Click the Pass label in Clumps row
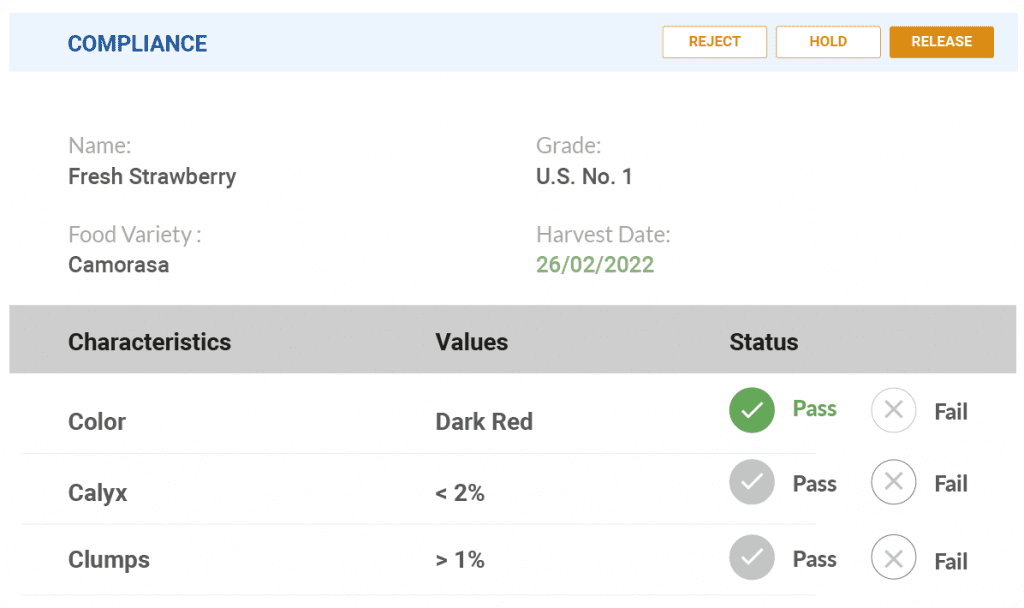Image resolution: width=1024 pixels, height=608 pixels. coord(814,559)
